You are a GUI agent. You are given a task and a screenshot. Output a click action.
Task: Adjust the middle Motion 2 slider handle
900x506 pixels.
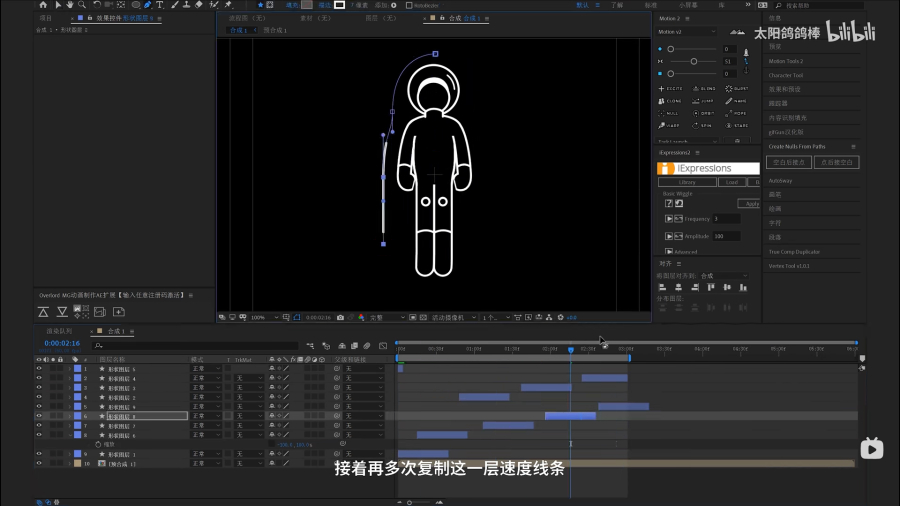point(694,61)
